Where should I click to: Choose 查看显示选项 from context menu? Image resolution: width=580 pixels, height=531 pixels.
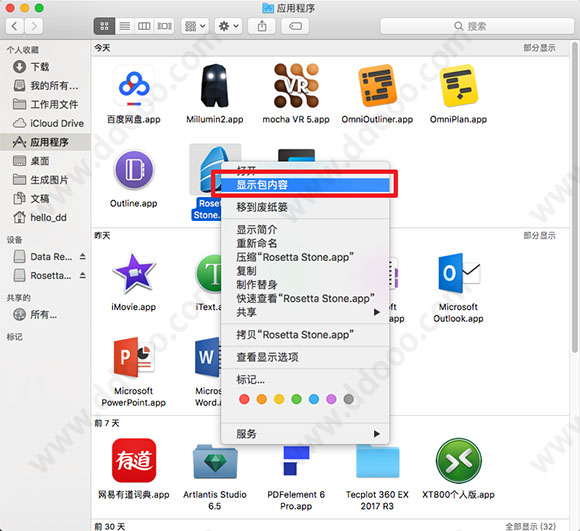click(x=305, y=357)
